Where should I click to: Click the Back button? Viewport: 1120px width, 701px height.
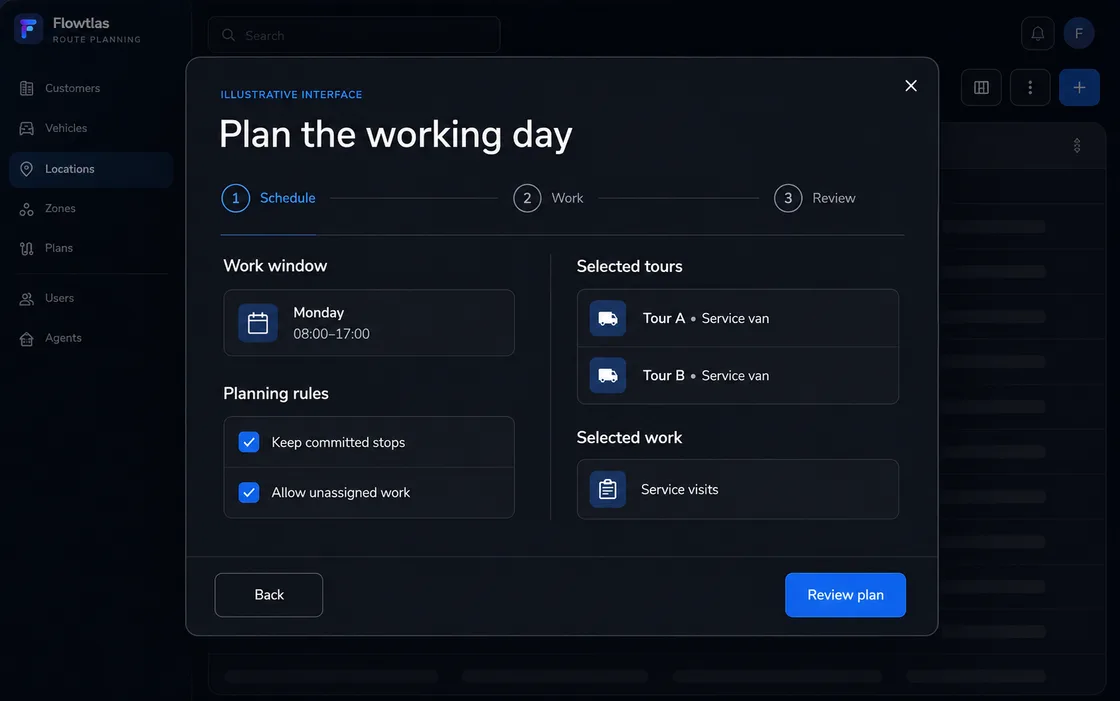point(269,595)
